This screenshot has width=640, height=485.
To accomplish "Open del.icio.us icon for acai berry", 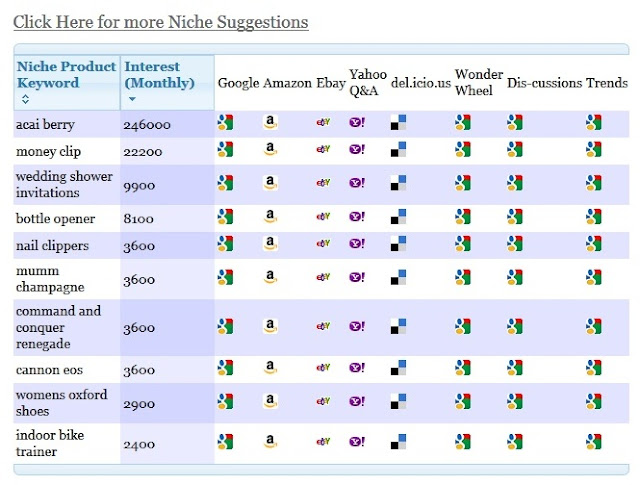I will [398, 122].
